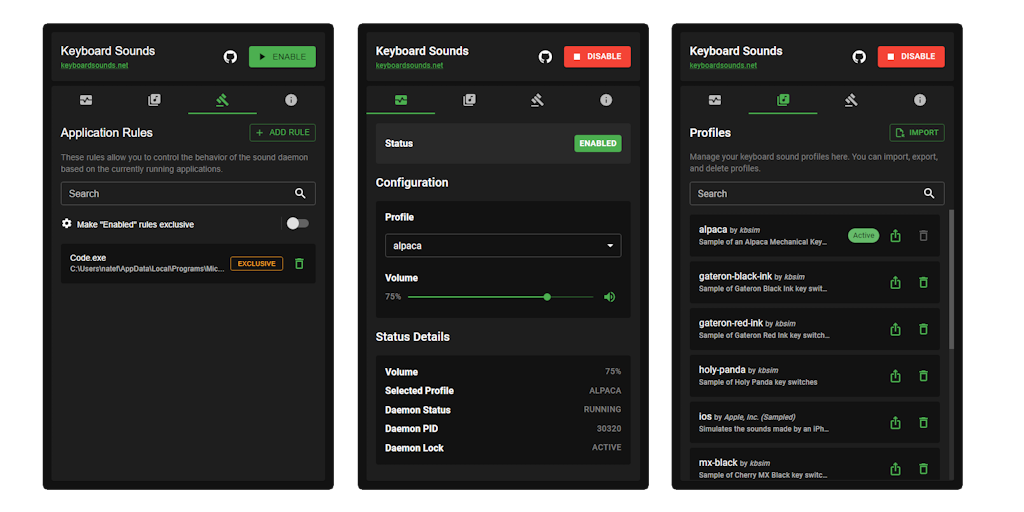
Task: Export the alpaca profile
Action: click(x=895, y=236)
